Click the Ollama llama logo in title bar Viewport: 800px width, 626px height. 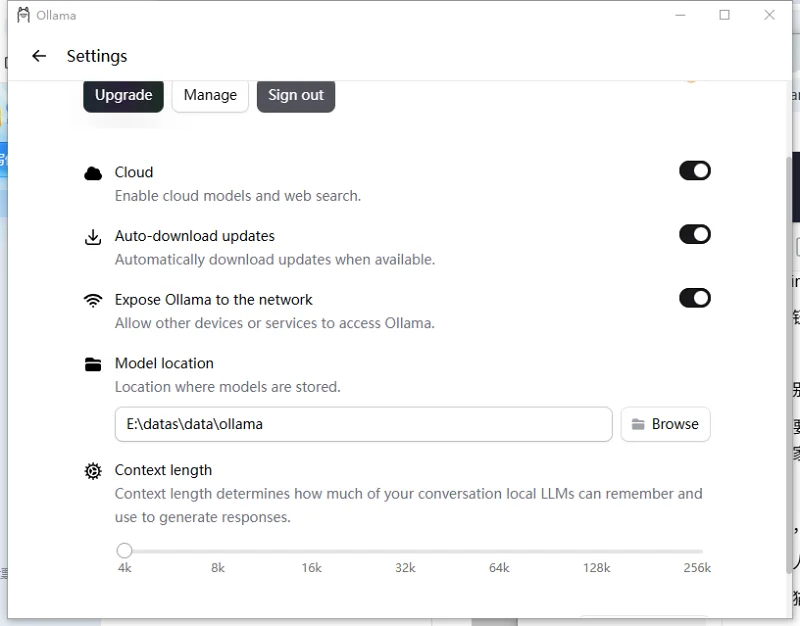pos(23,15)
